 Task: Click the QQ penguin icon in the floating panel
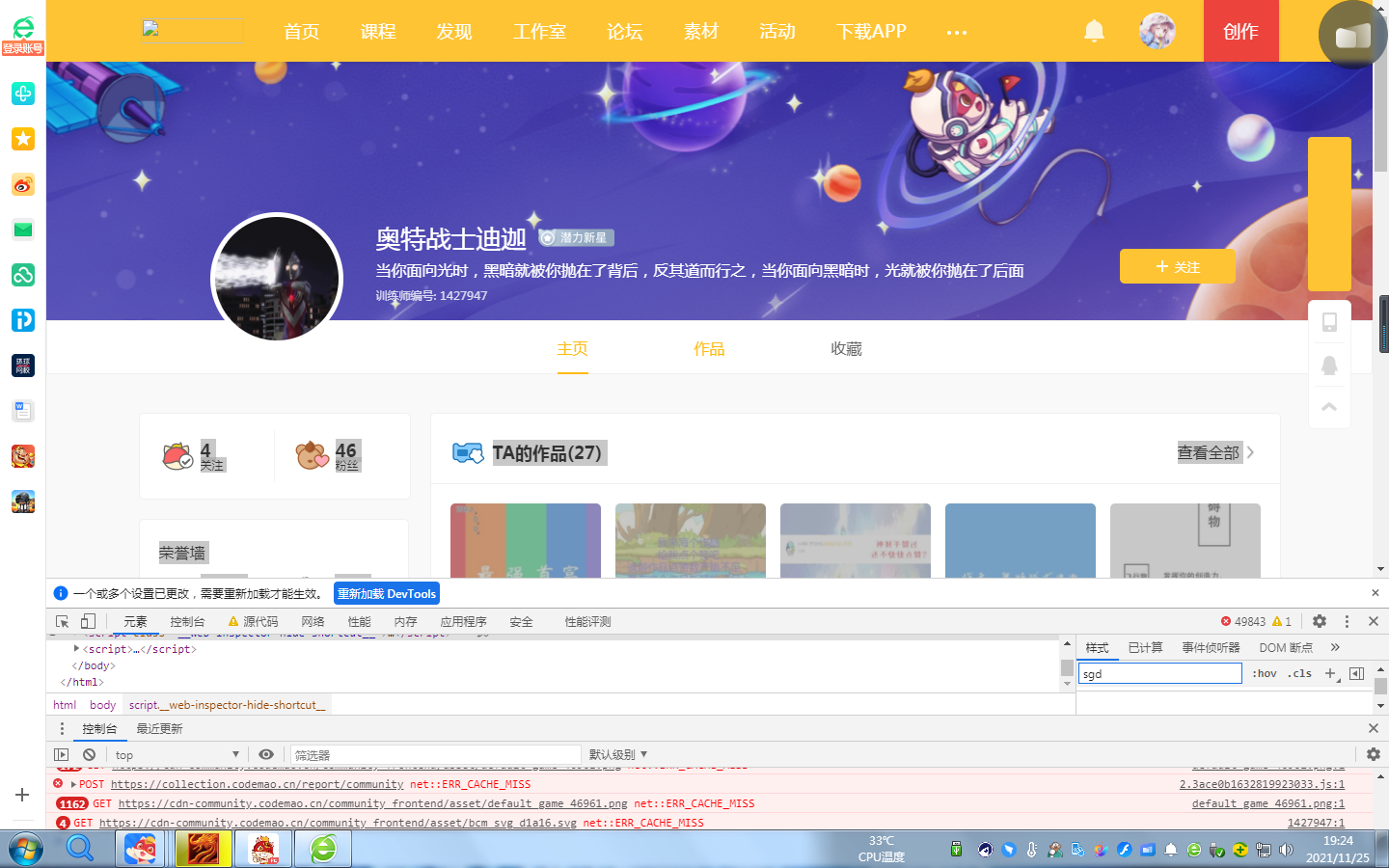tap(1329, 365)
